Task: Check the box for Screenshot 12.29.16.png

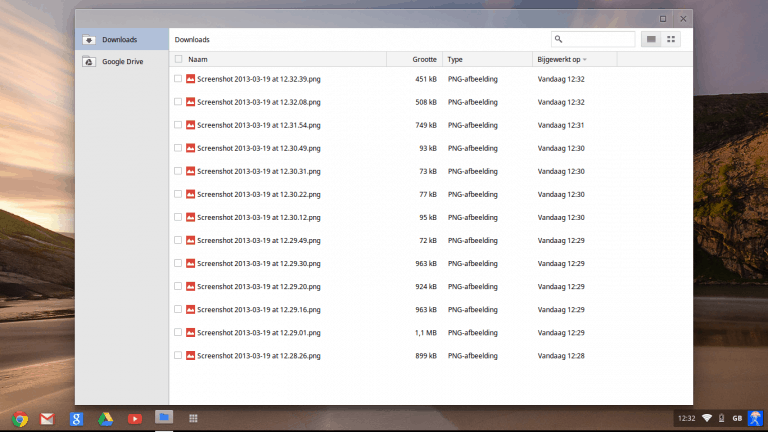Action: click(x=178, y=309)
